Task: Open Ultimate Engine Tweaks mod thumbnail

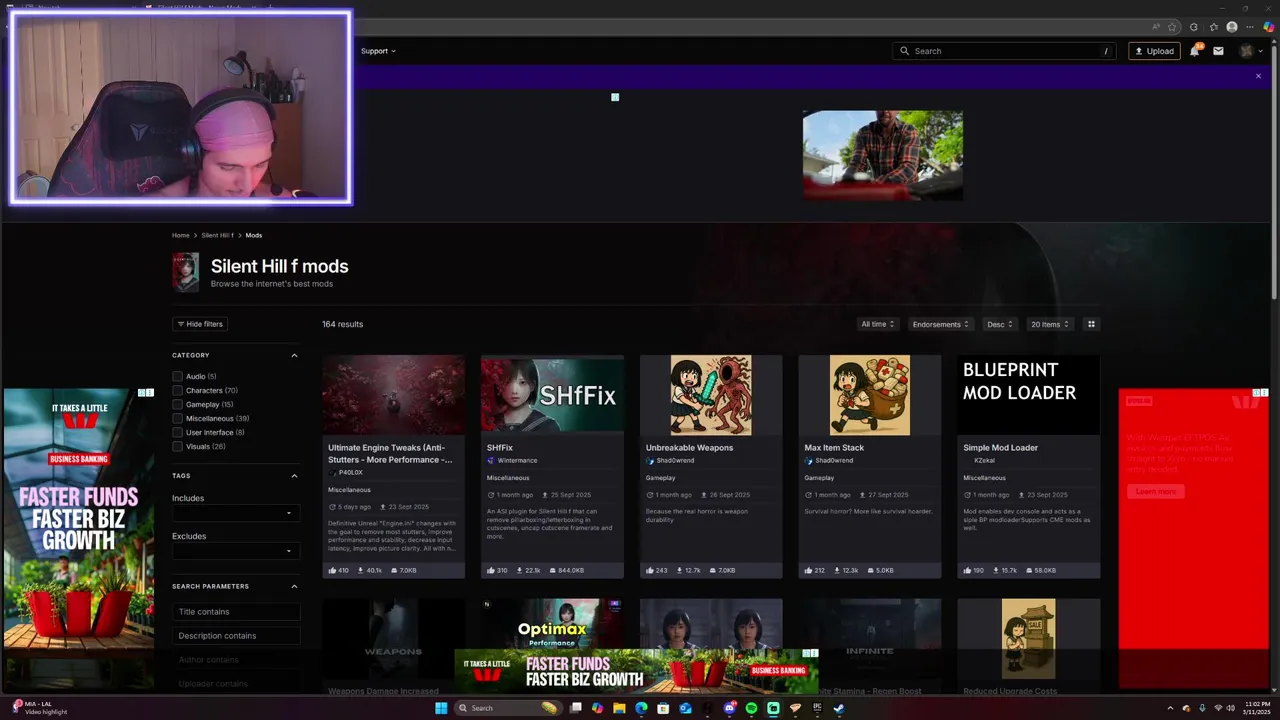Action: click(393, 394)
